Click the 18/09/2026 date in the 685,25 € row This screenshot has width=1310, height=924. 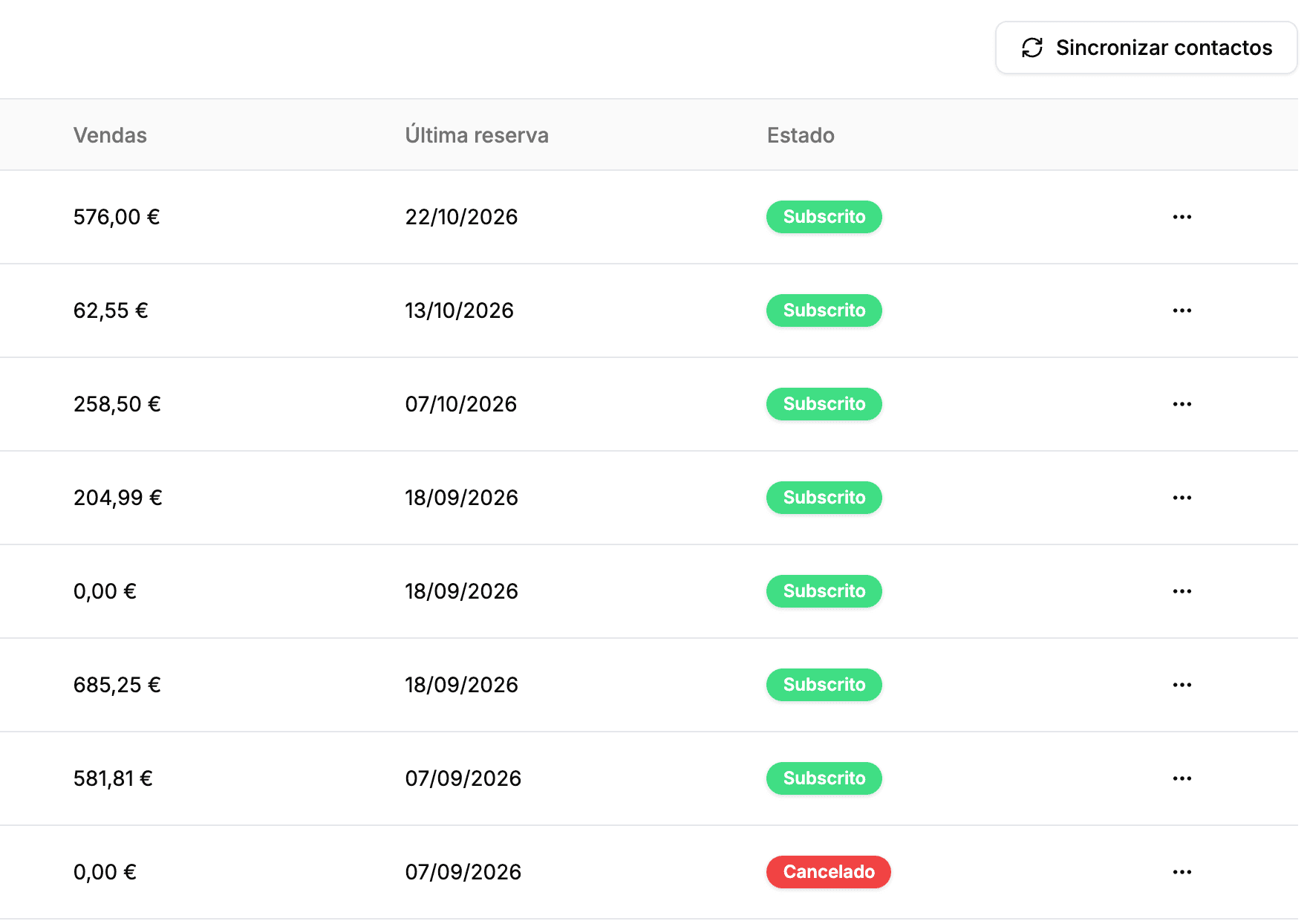point(461,685)
